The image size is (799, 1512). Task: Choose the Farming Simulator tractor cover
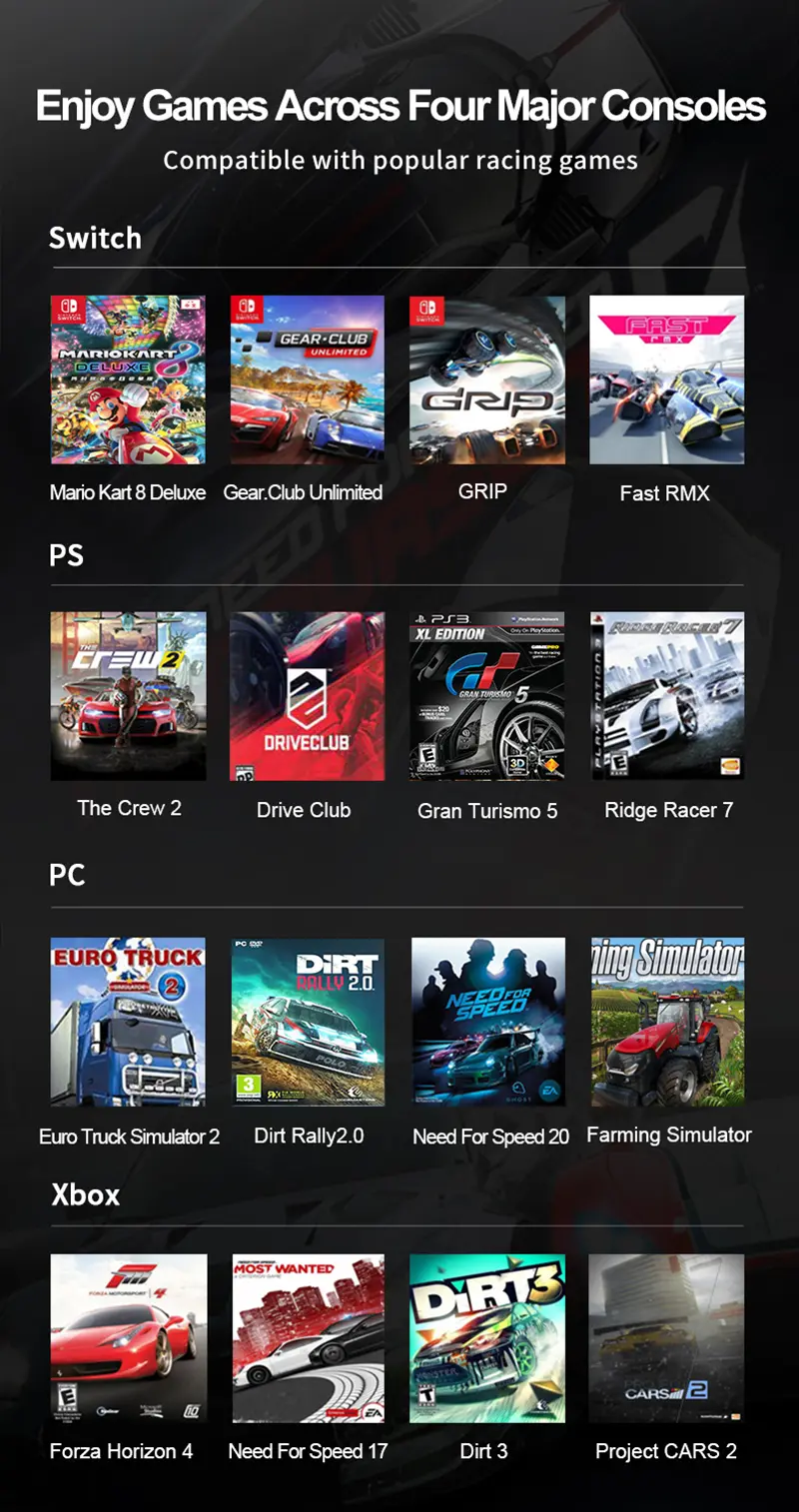668,1022
